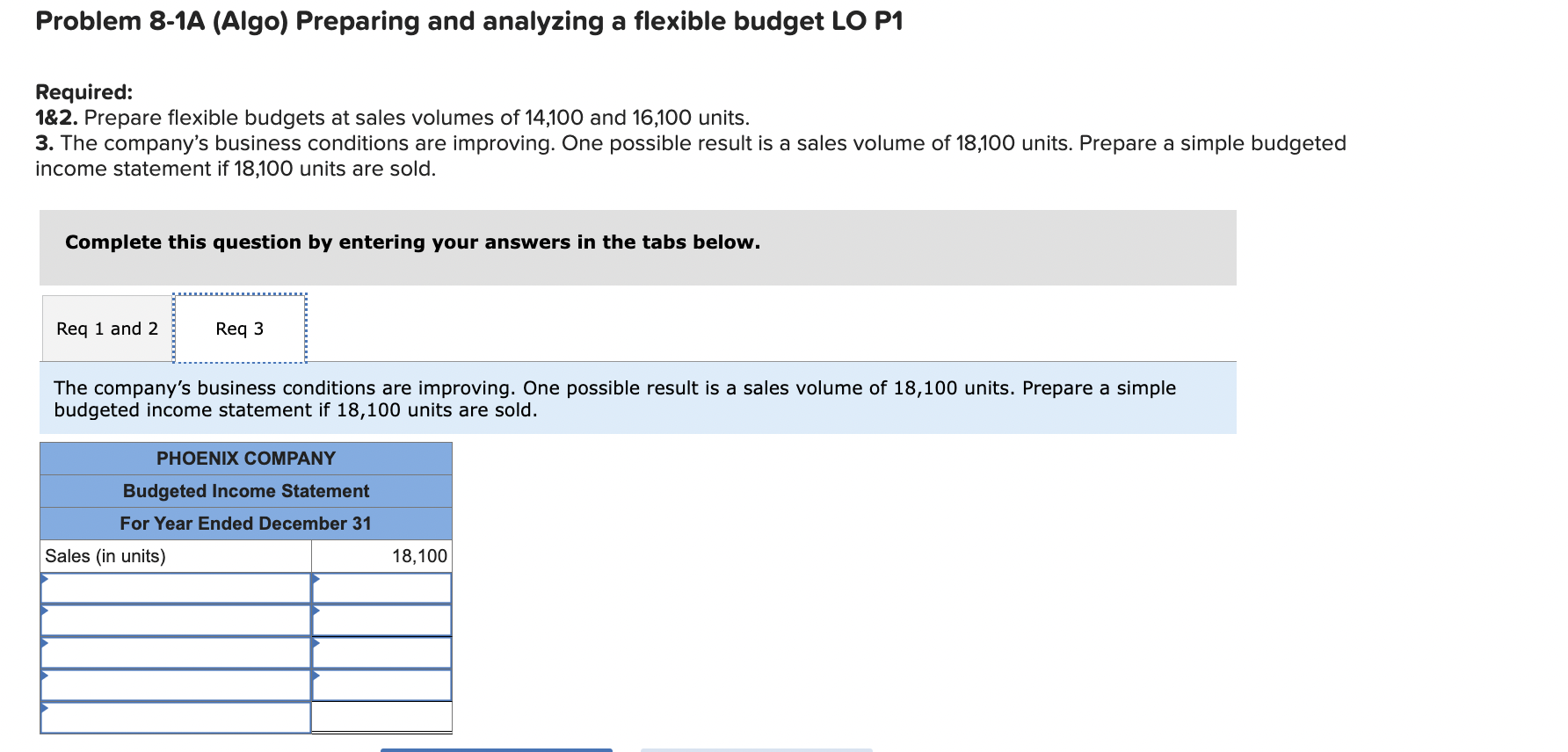The image size is (1568, 752).
Task: Click the second amount input field
Action: 382,619
